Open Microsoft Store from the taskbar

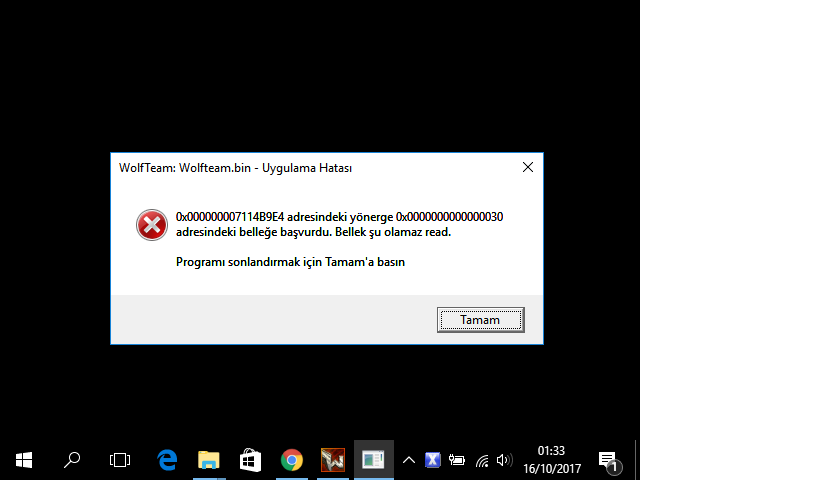[250, 460]
